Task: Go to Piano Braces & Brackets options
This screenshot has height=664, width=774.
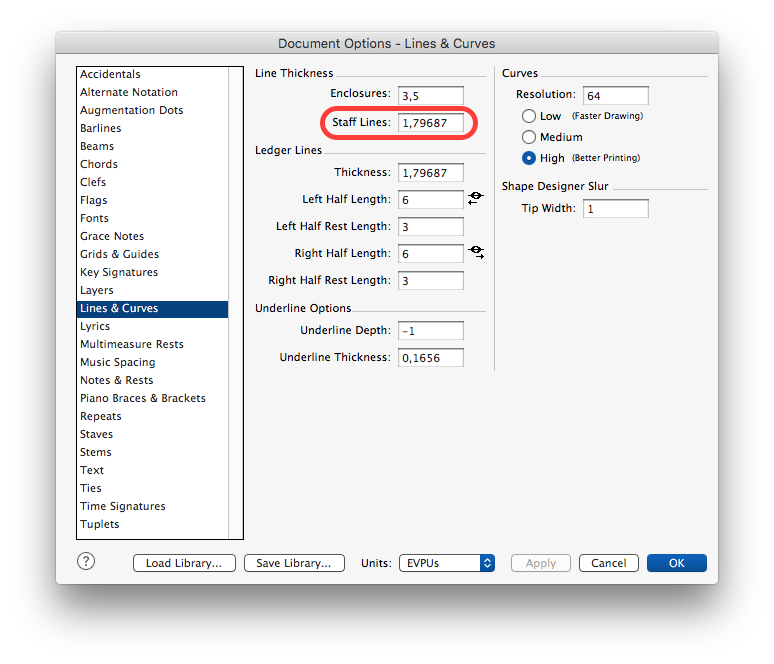Action: coord(142,398)
